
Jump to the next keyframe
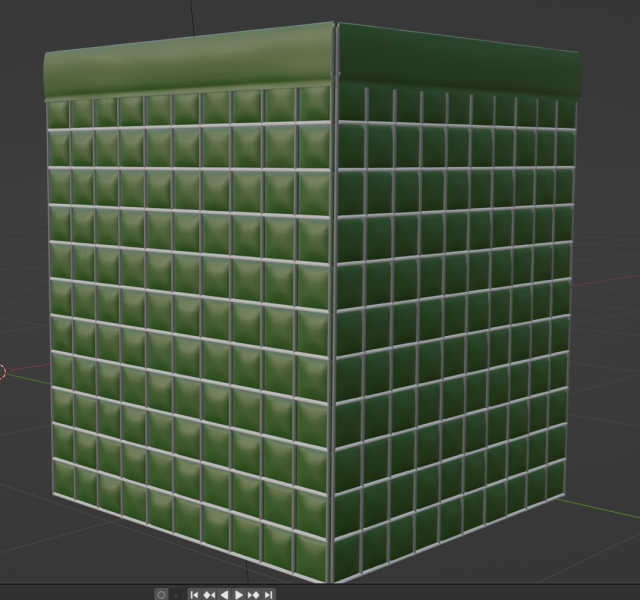coord(254,594)
